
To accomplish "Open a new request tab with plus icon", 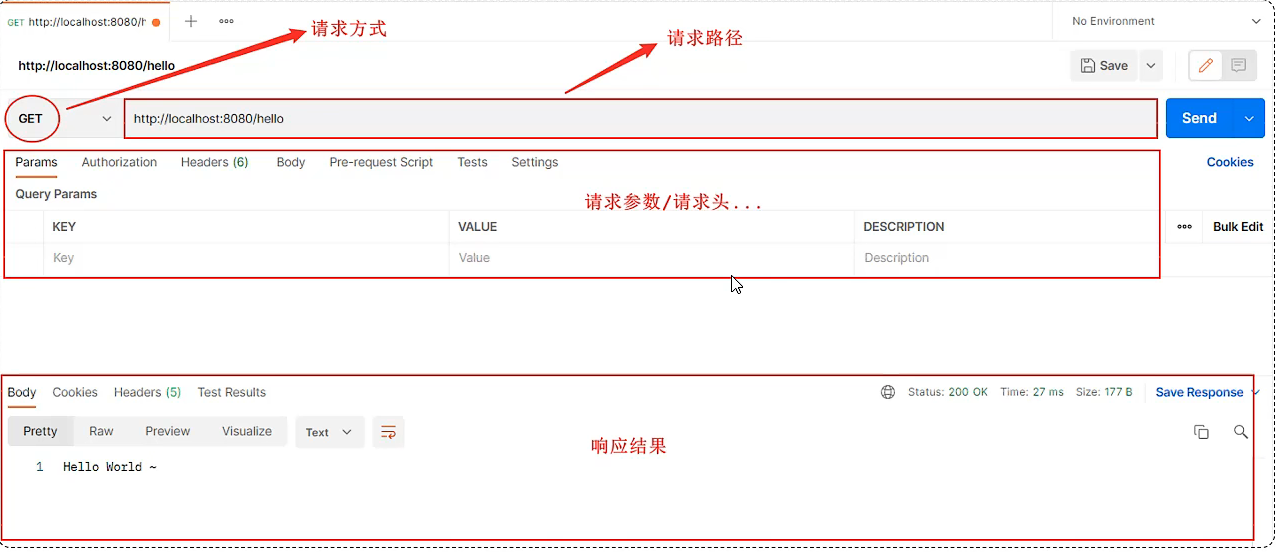I will (x=190, y=21).
